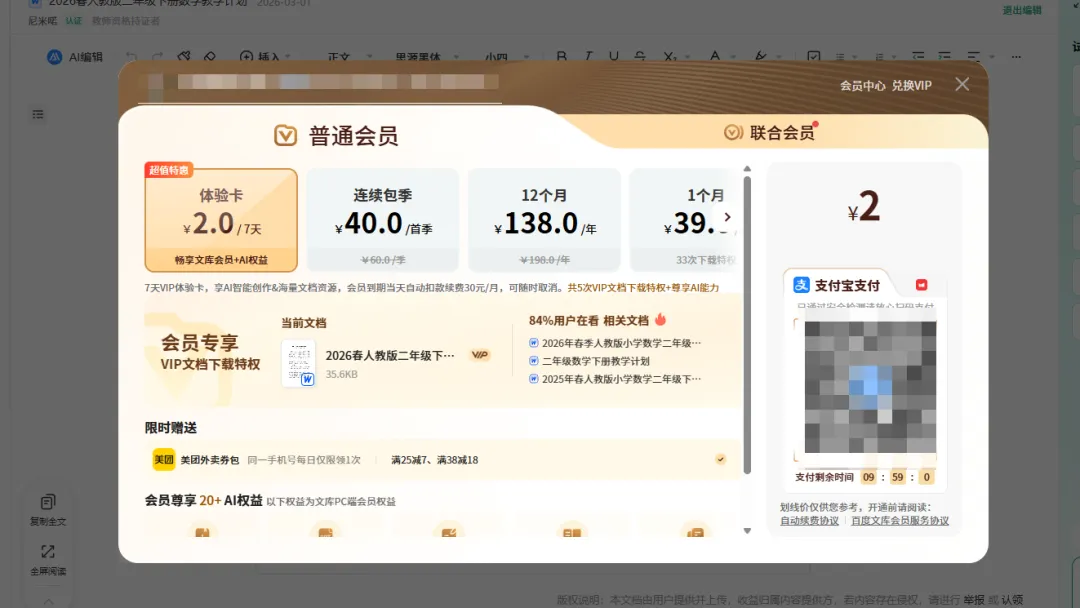Click more options ellipsis in toolbar
This screenshot has width=1080, height=608.
pyautogui.click(x=1016, y=56)
